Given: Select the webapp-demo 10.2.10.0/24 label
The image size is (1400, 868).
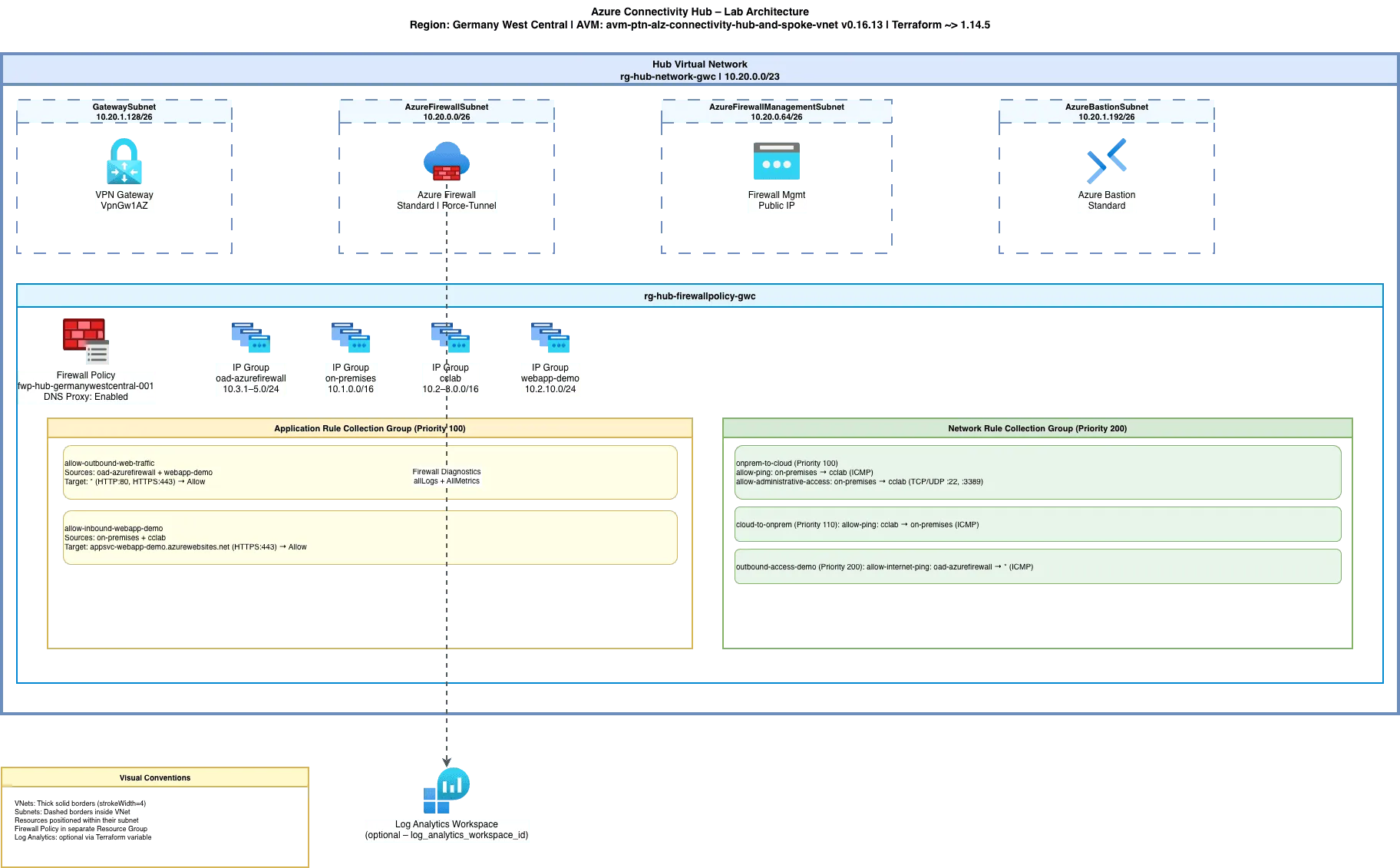Looking at the screenshot, I should pyautogui.click(x=550, y=378).
